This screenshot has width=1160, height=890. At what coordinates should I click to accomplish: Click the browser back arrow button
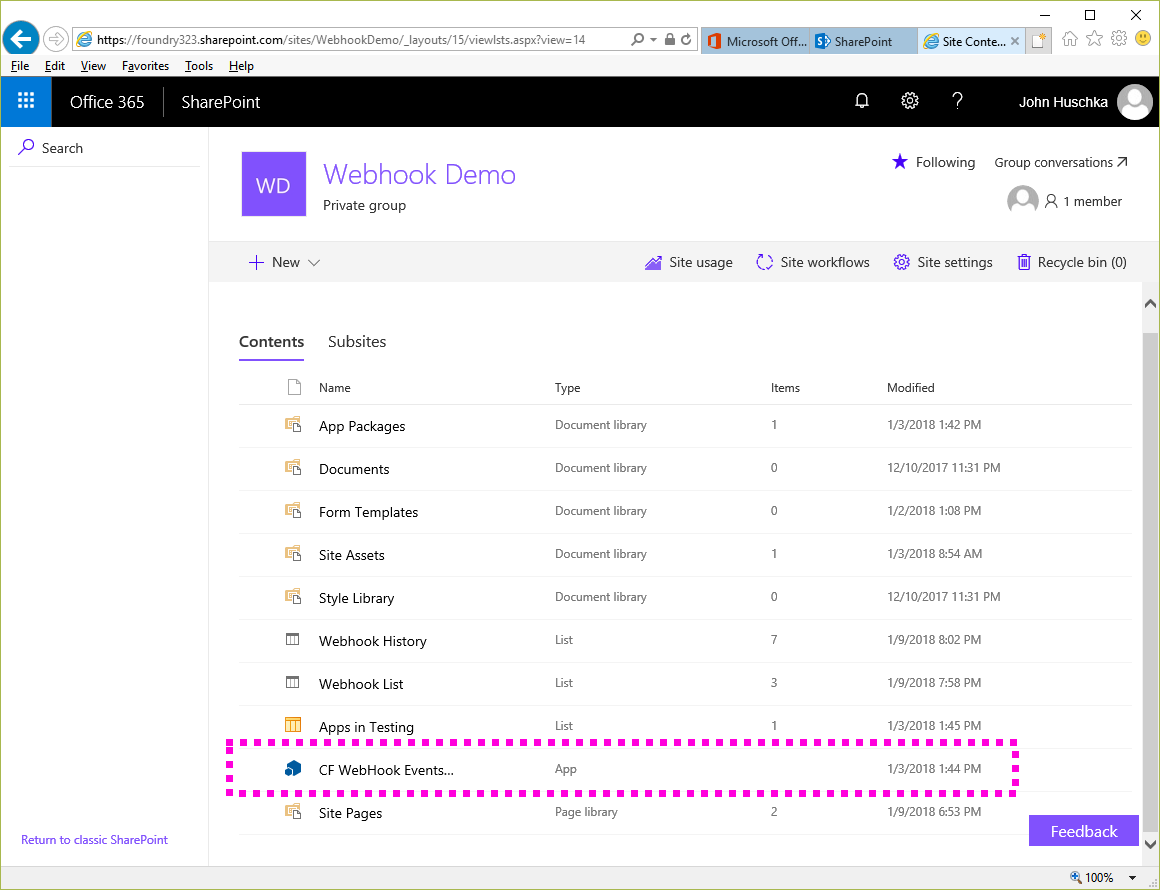coord(21,38)
